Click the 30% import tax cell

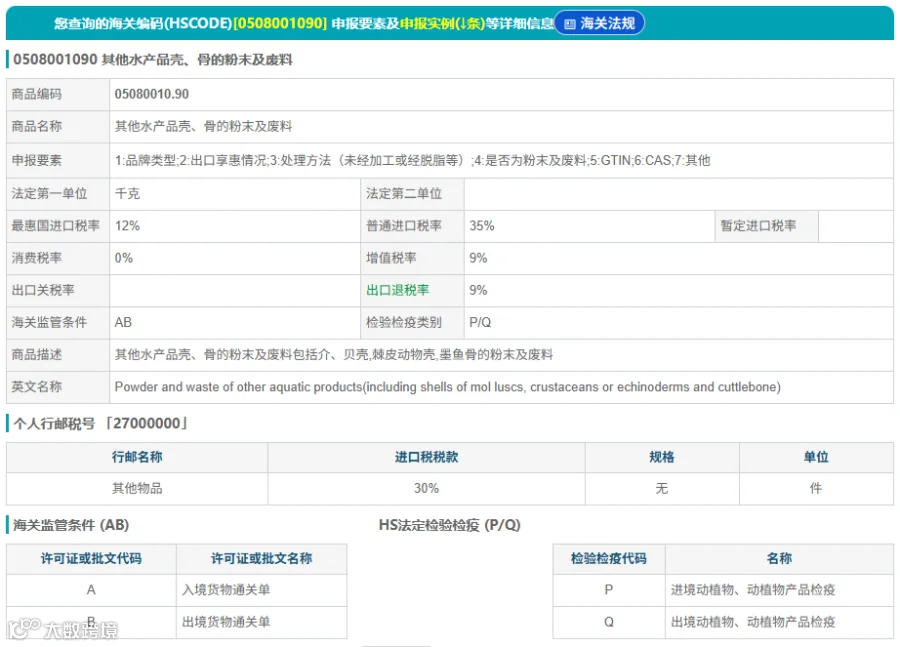point(426,489)
